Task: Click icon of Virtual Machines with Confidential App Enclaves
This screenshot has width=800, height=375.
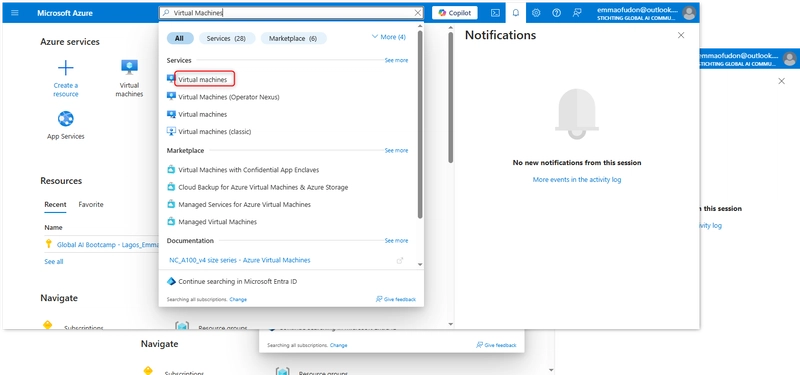Action: [171, 169]
